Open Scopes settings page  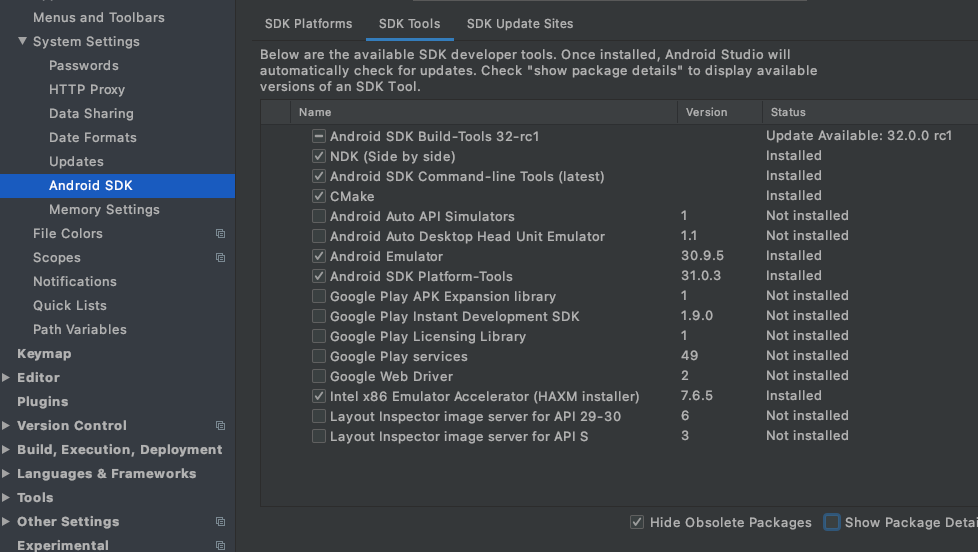tap(57, 258)
